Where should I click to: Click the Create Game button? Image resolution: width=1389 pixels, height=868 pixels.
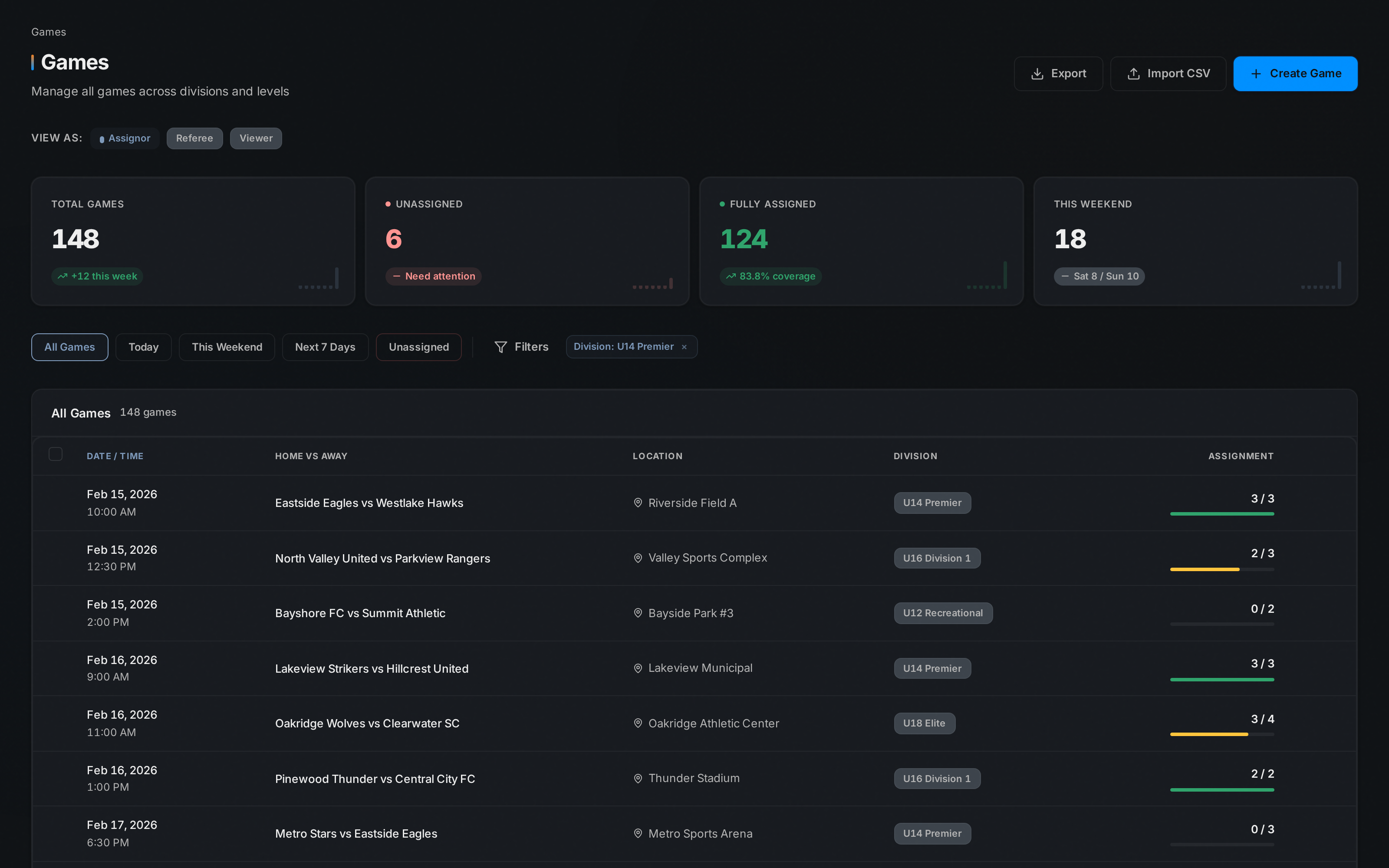(x=1295, y=73)
